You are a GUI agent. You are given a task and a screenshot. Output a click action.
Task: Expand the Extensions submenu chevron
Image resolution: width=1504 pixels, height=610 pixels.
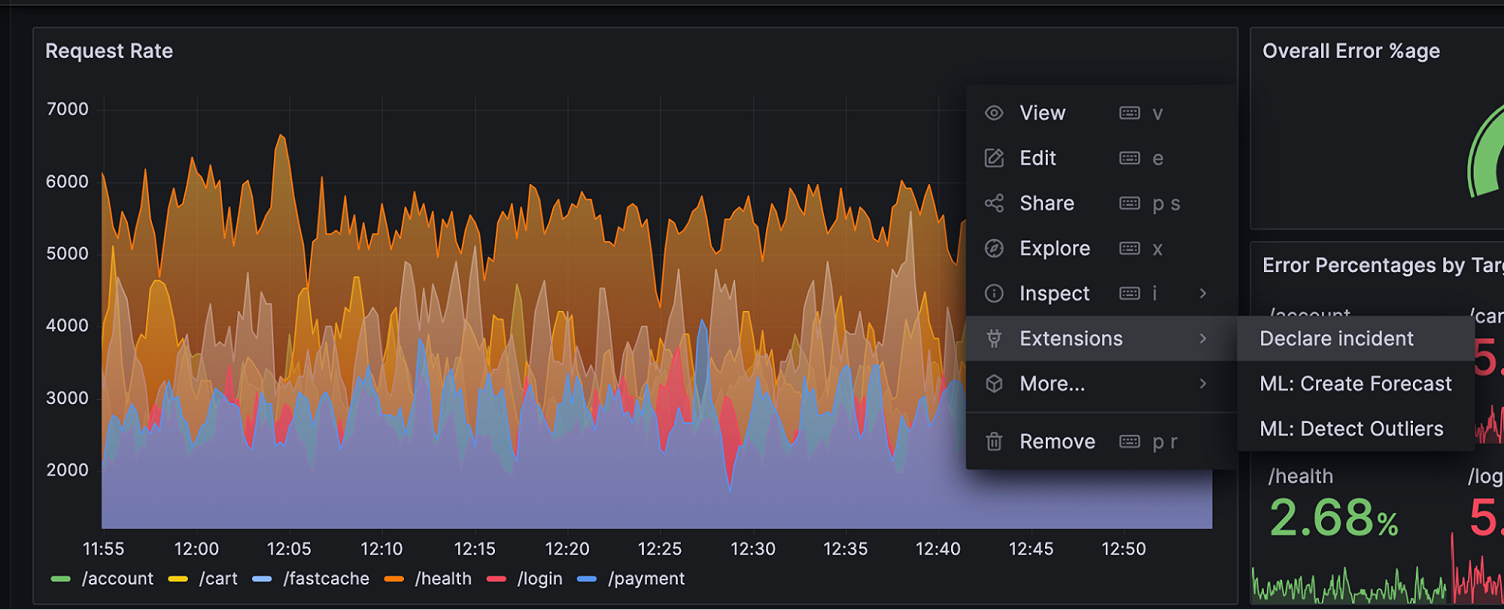pyautogui.click(x=1202, y=338)
